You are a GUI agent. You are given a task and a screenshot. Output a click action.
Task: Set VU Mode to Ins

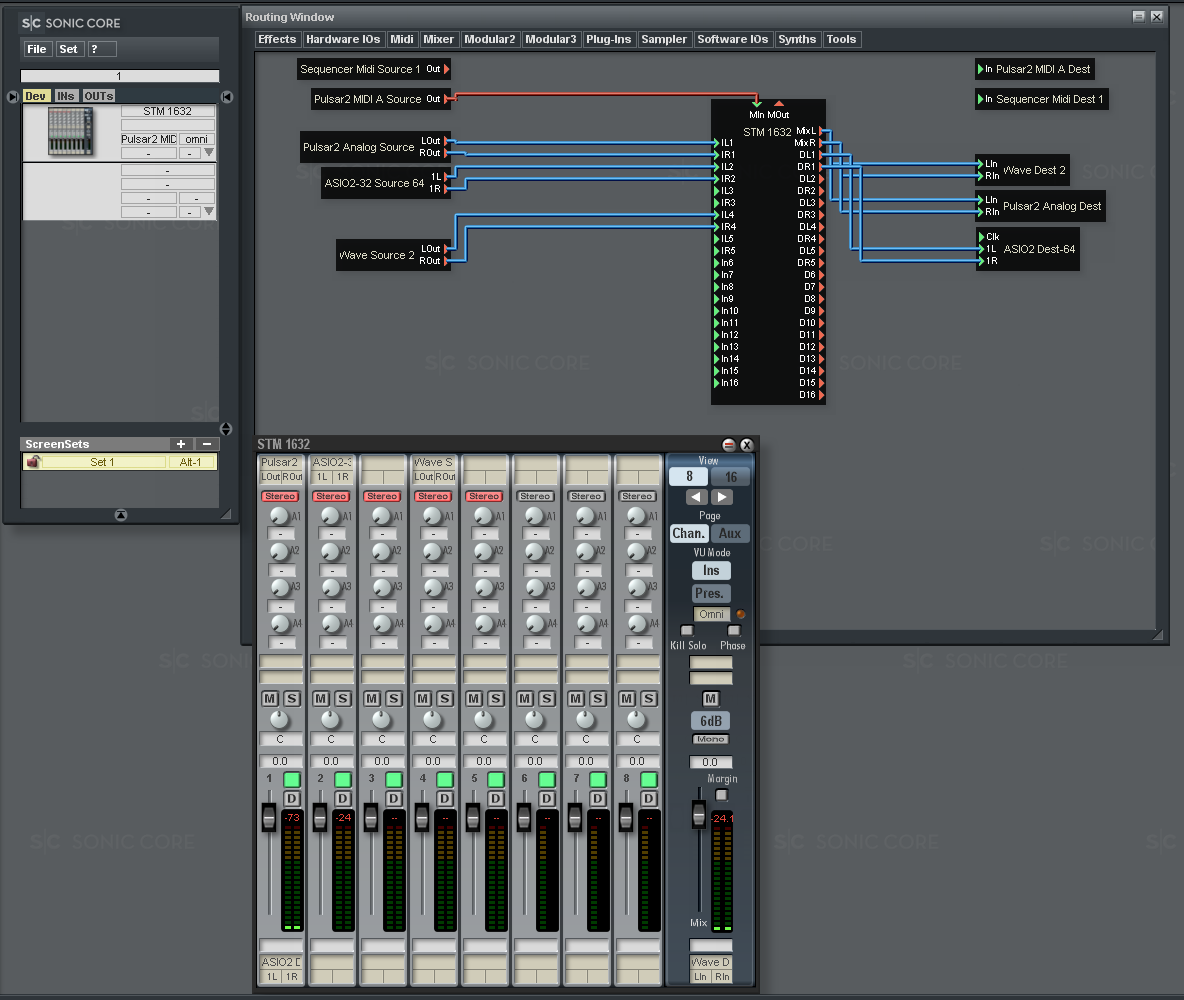point(711,570)
